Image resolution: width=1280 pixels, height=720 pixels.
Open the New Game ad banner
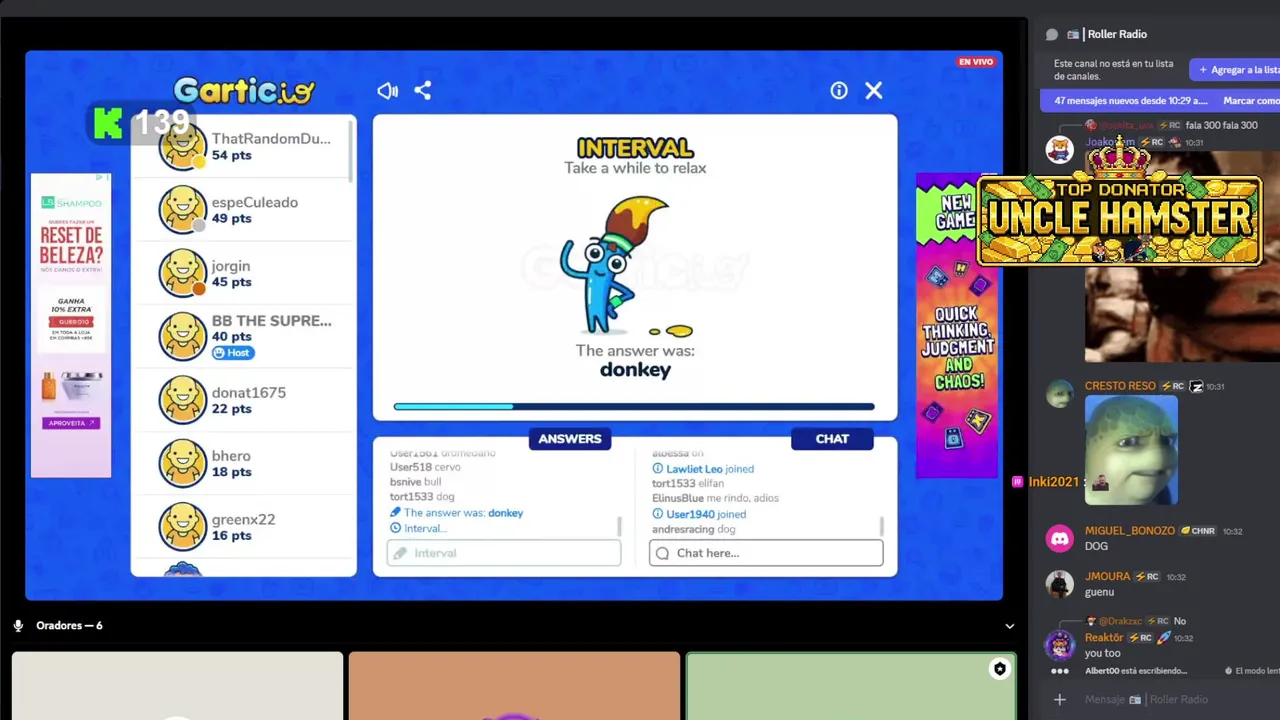point(957,326)
